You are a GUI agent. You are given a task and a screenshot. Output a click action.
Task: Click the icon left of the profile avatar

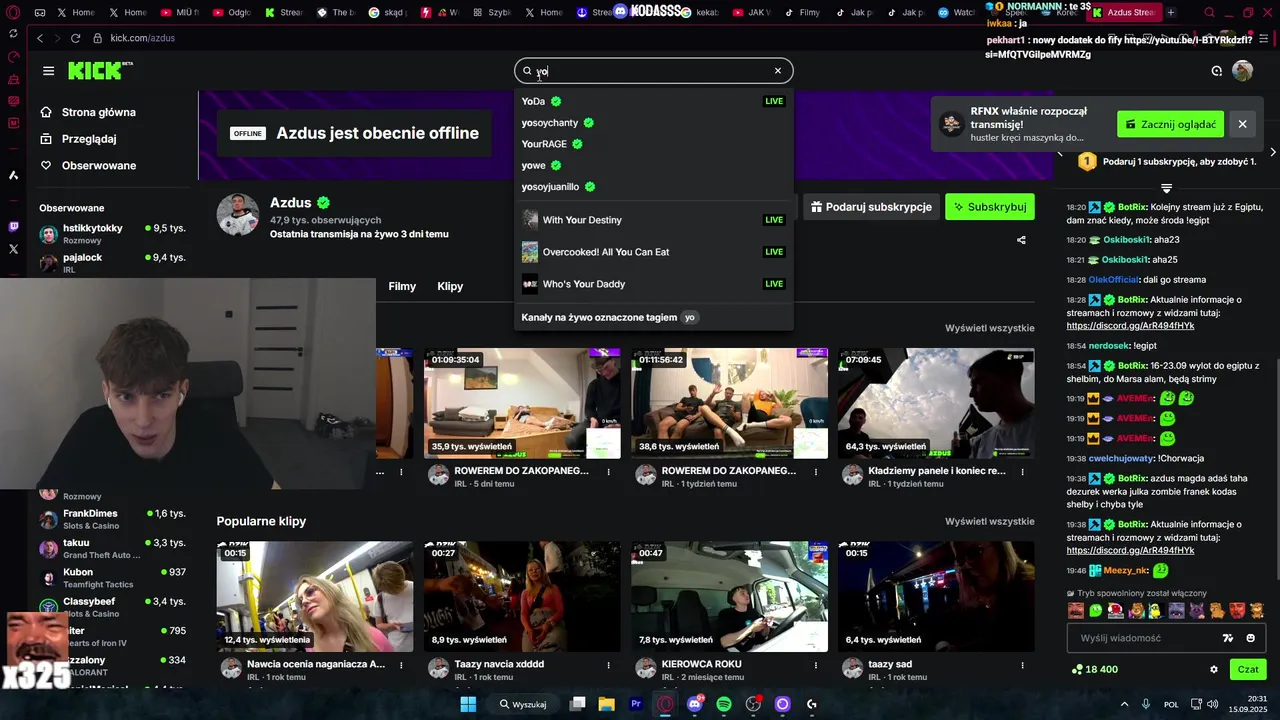1216,71
